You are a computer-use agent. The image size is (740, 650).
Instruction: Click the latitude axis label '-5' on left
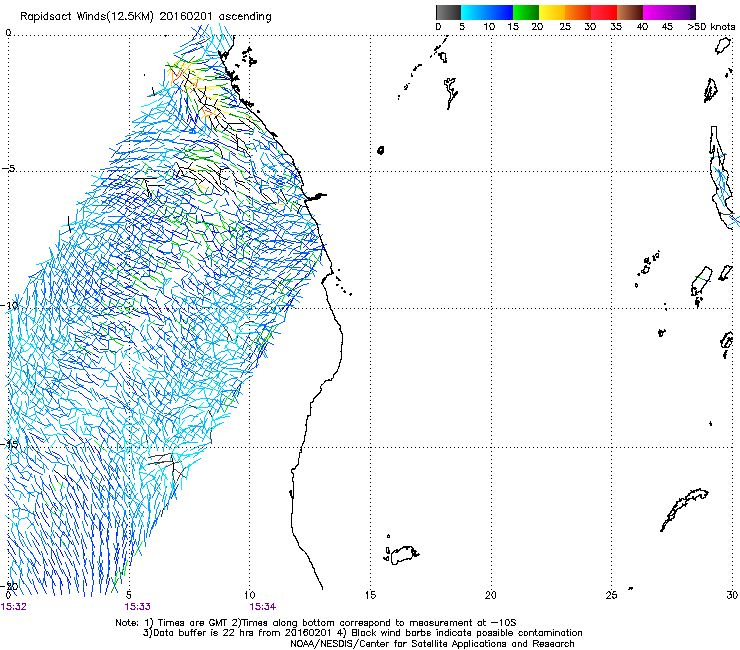[9, 169]
